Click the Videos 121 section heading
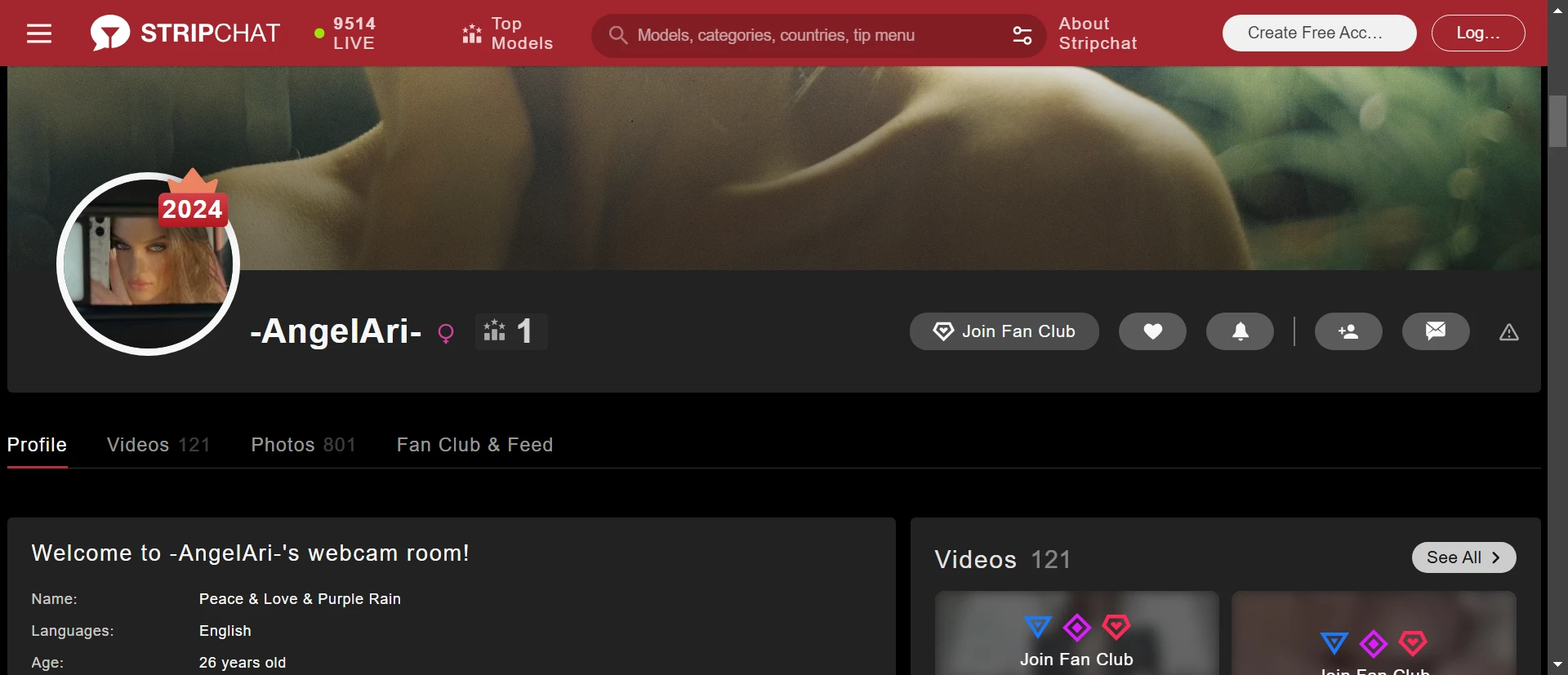This screenshot has width=1568, height=675. tap(1002, 559)
